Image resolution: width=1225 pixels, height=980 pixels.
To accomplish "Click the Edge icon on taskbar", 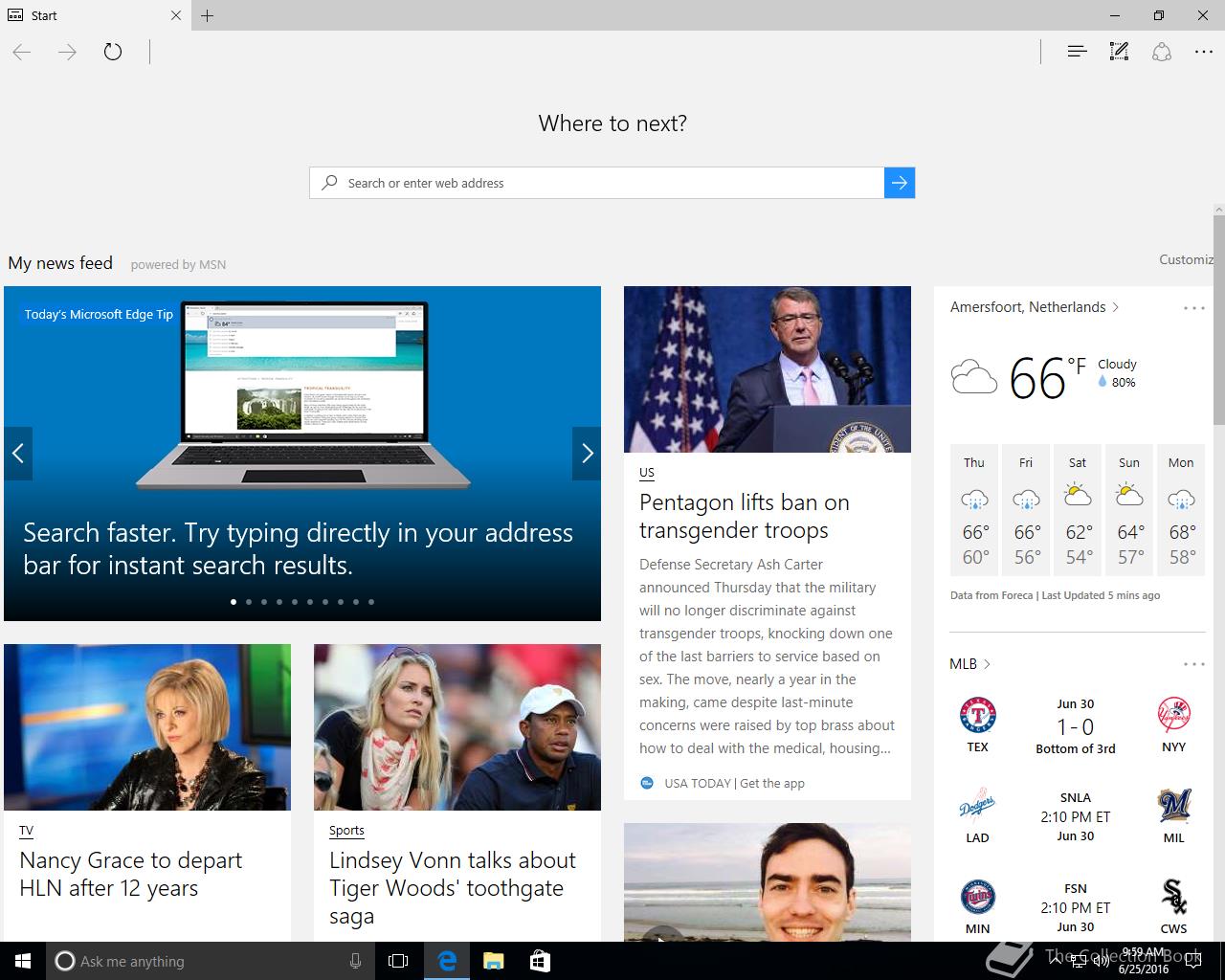I will click(x=446, y=961).
